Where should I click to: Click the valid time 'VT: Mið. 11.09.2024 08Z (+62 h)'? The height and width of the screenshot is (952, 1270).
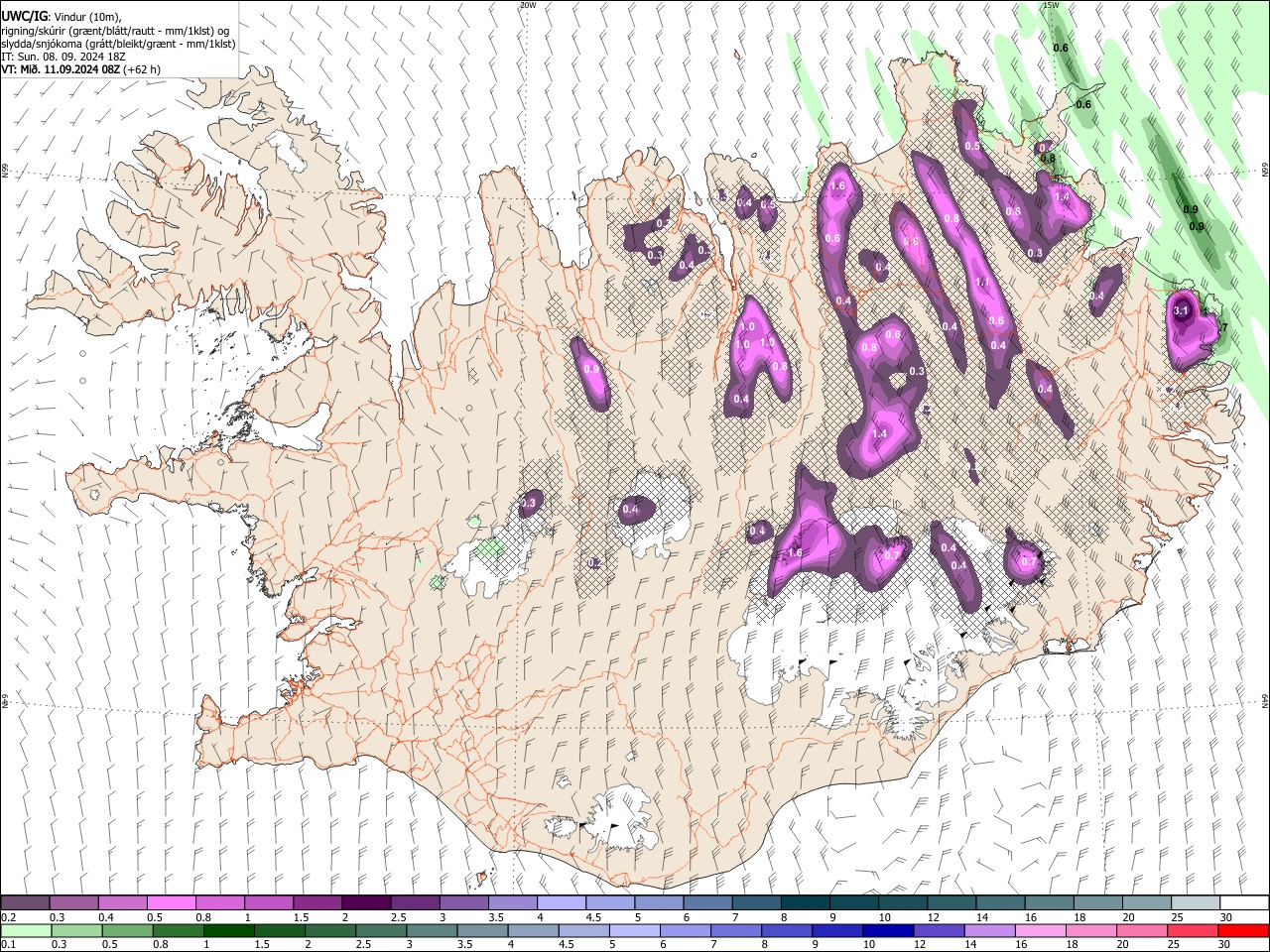[x=80, y=69]
